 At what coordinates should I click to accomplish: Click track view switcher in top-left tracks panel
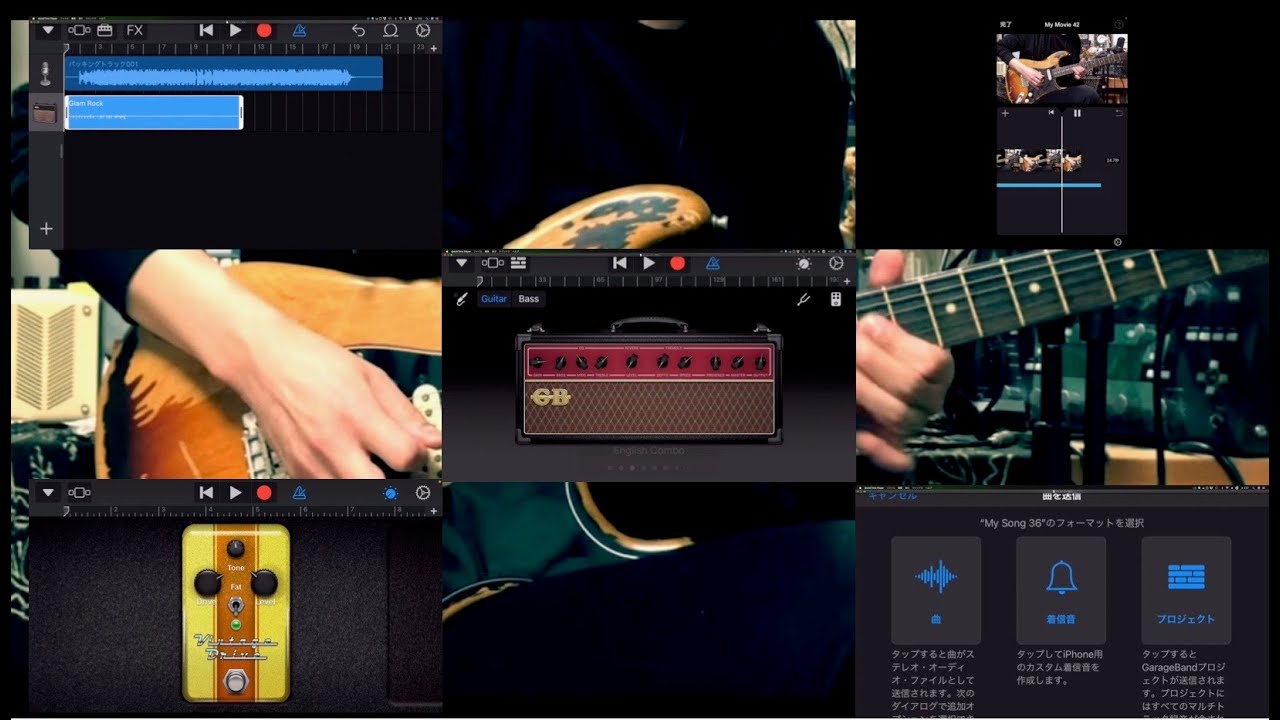[79, 30]
